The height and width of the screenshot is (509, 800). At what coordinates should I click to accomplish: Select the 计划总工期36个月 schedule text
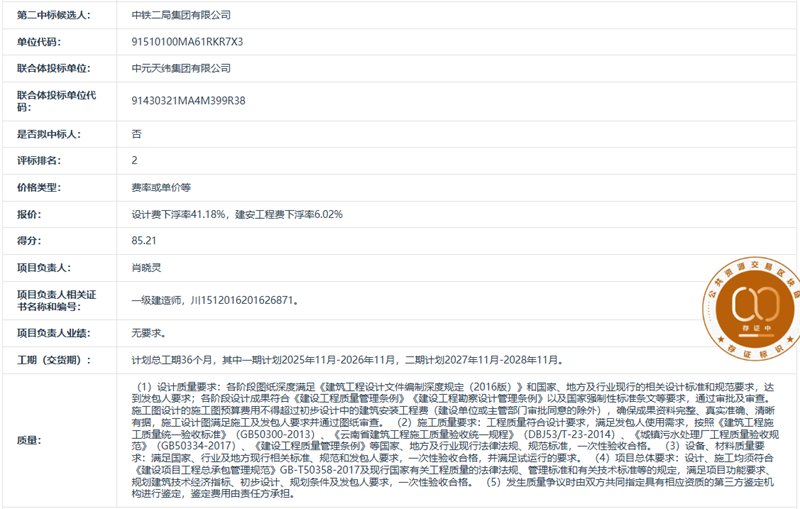click(x=171, y=360)
